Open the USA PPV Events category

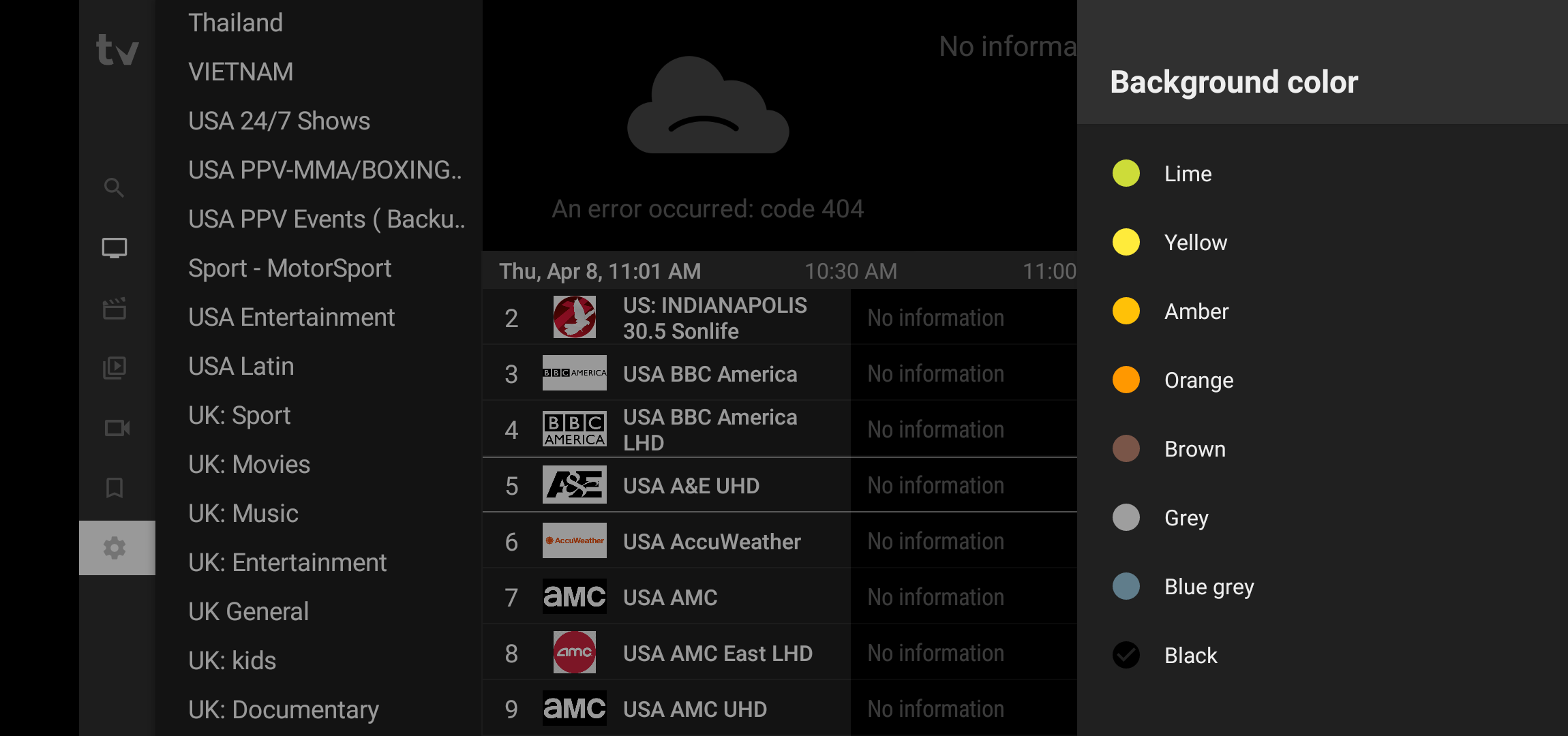pyautogui.click(x=327, y=219)
